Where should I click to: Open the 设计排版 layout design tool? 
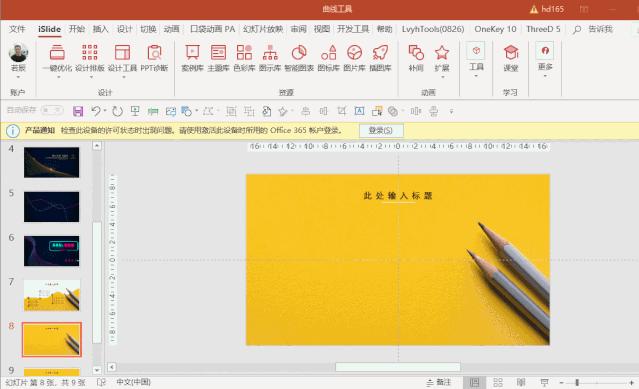pos(90,57)
